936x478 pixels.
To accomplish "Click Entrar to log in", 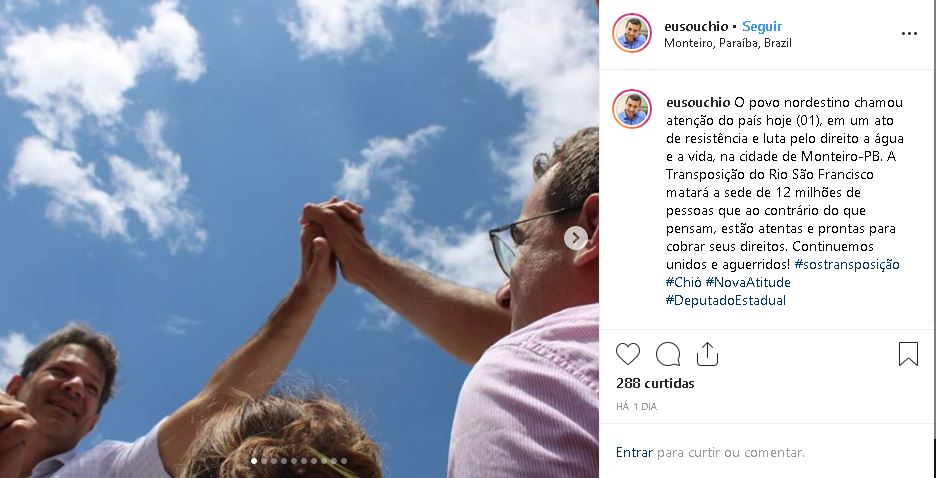I will [634, 452].
